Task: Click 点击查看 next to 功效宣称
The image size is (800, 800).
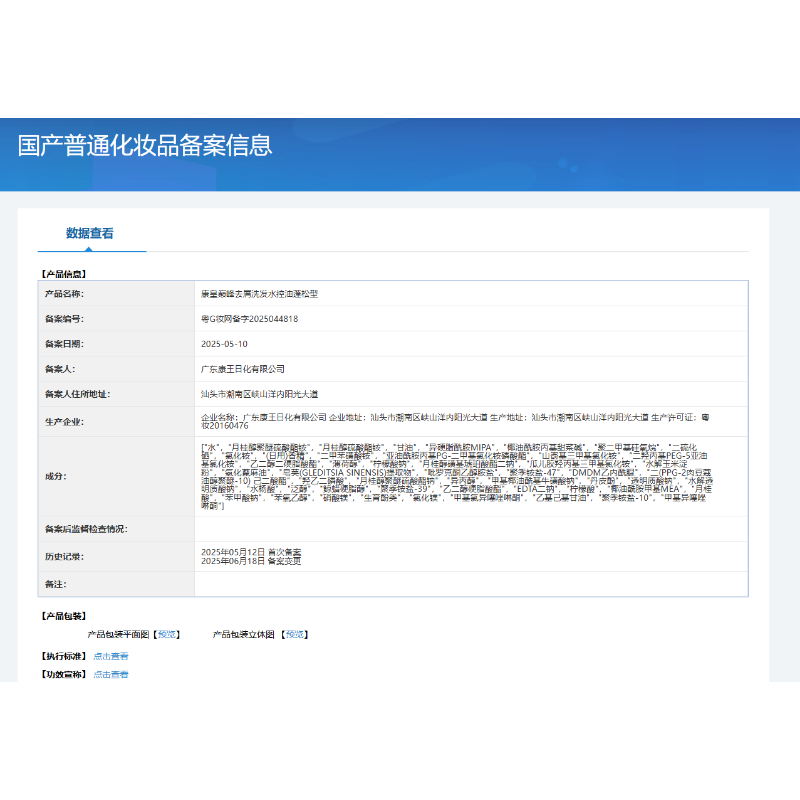Action: [111, 674]
